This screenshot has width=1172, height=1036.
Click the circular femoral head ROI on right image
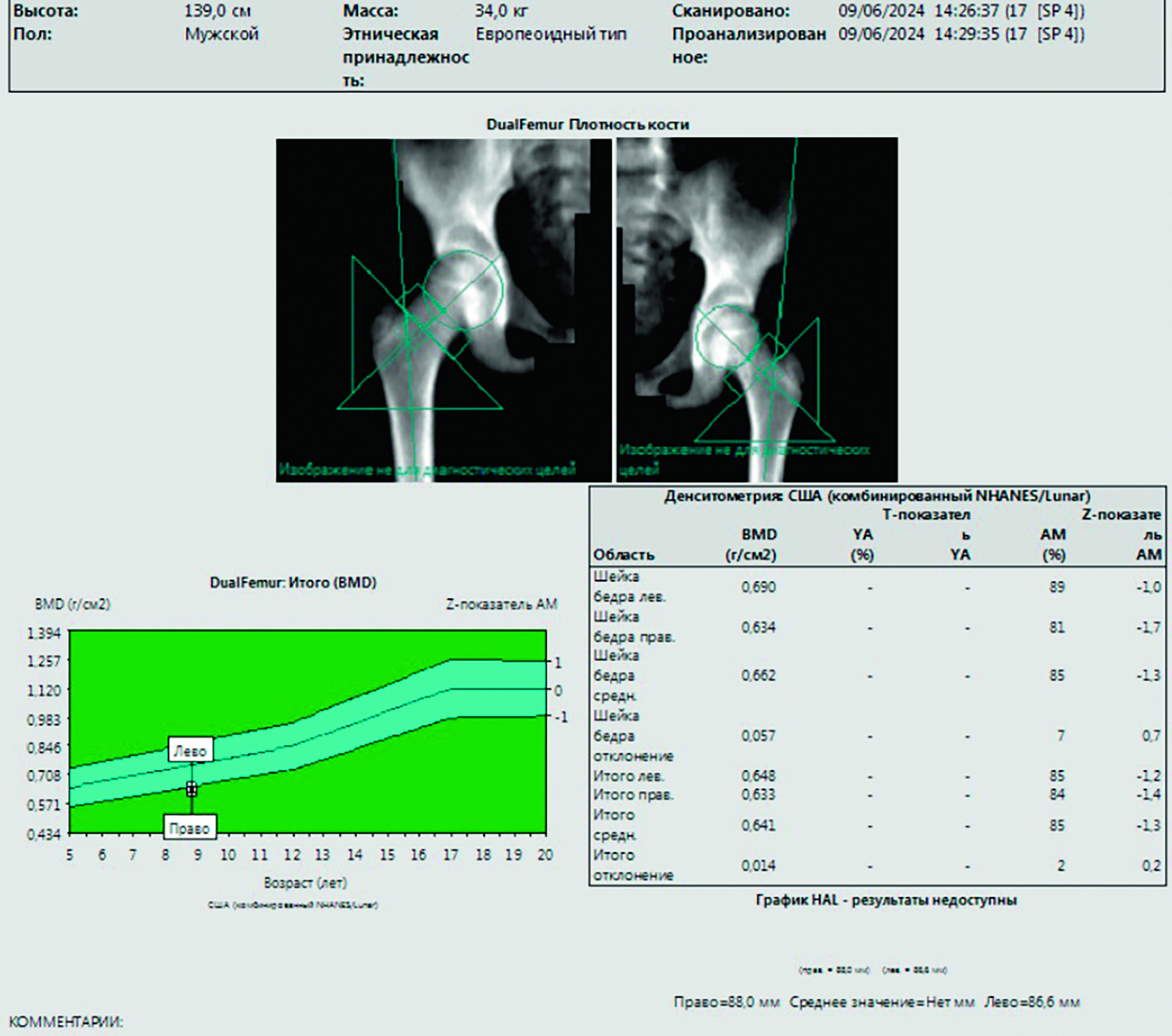point(727,337)
